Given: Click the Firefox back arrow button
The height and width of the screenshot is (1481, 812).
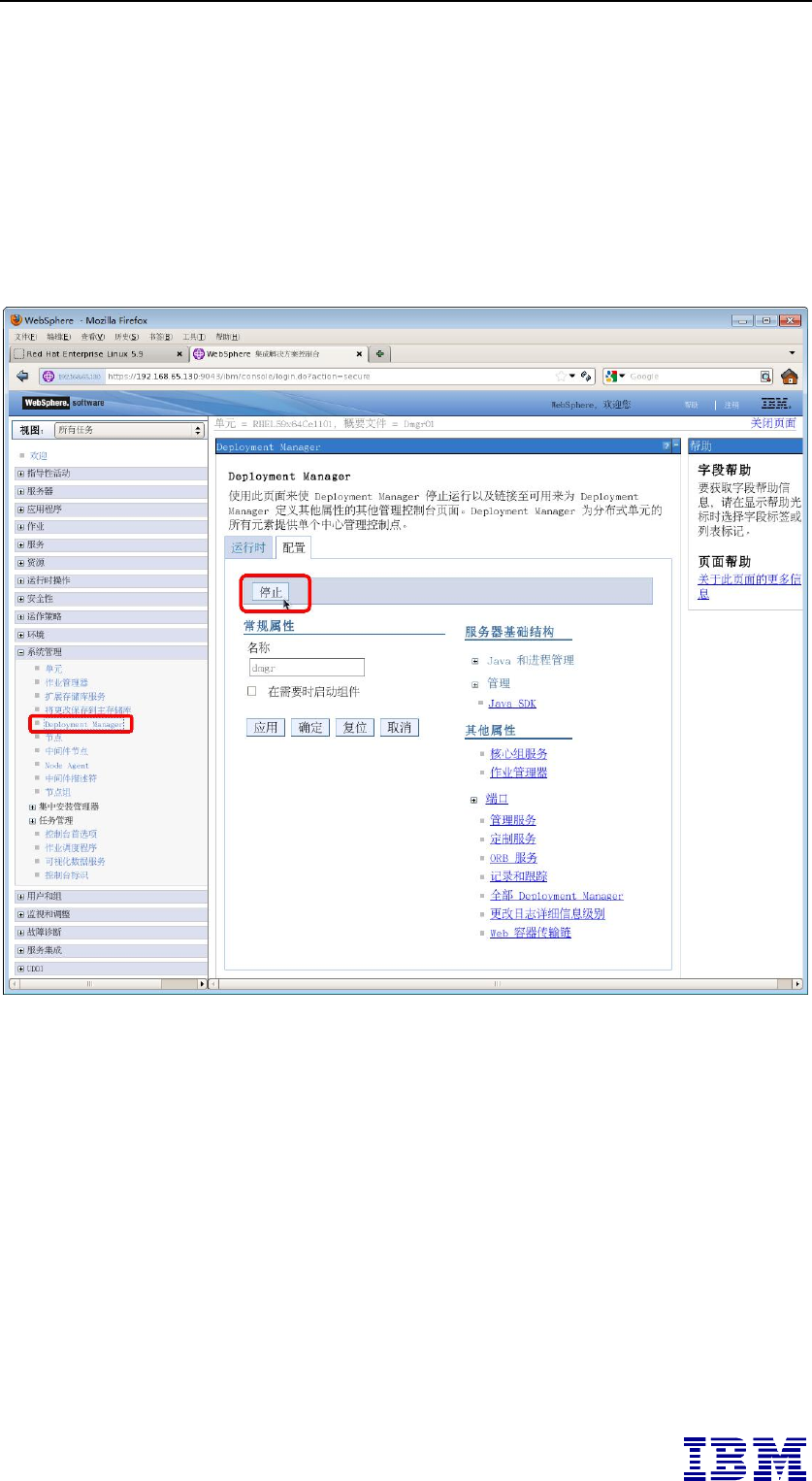Looking at the screenshot, I should 22,376.
